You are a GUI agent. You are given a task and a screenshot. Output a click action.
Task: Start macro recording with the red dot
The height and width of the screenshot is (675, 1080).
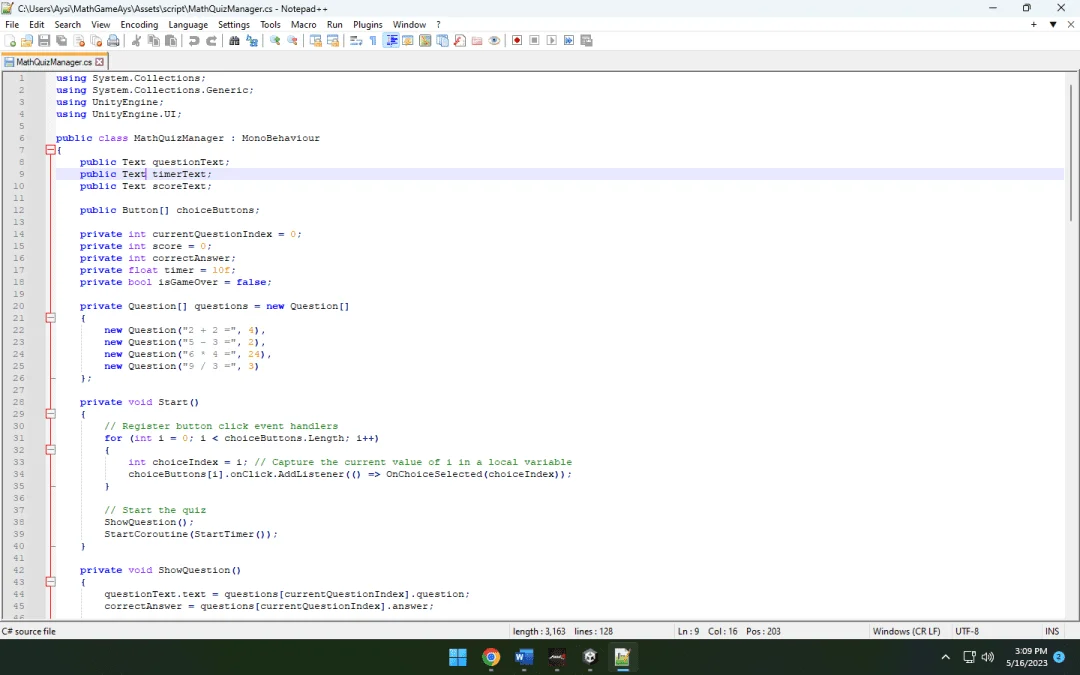pyautogui.click(x=517, y=41)
